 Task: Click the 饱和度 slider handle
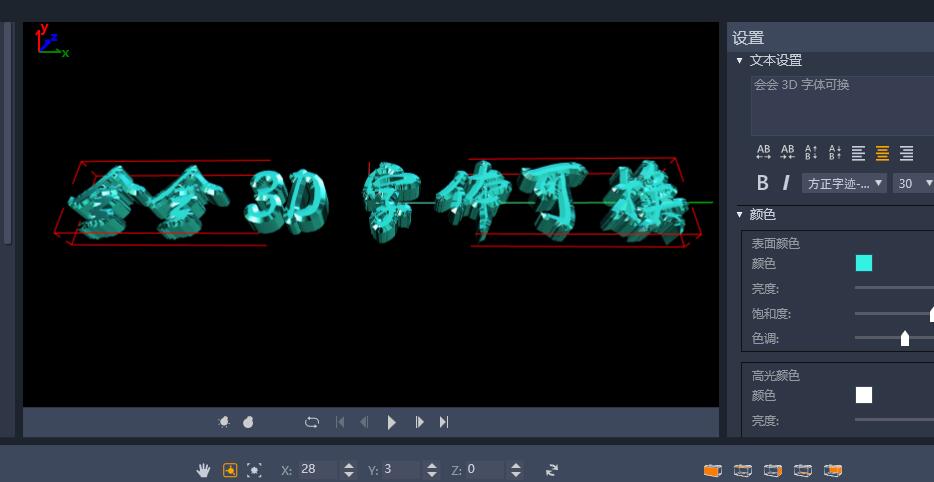coord(932,314)
